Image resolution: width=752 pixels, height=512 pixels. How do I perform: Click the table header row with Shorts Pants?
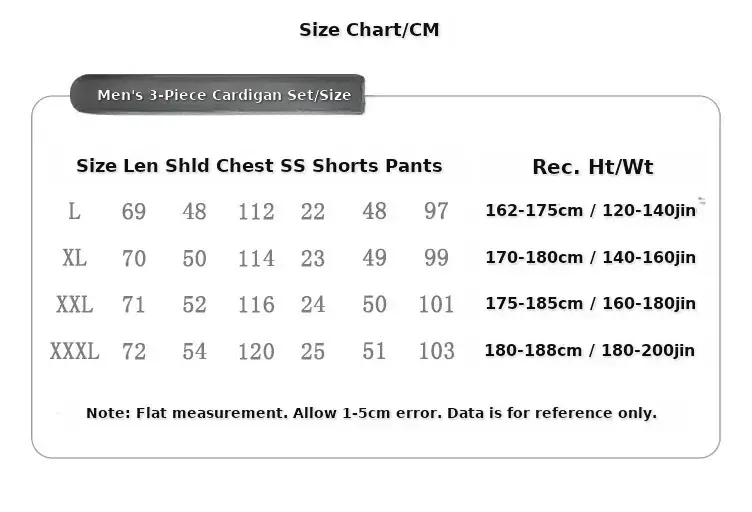pos(259,165)
